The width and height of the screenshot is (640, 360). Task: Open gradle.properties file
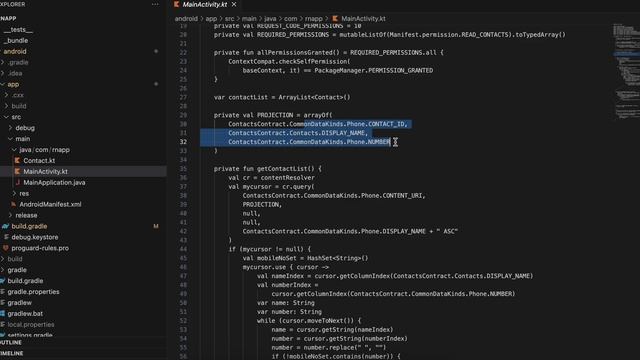(x=33, y=291)
